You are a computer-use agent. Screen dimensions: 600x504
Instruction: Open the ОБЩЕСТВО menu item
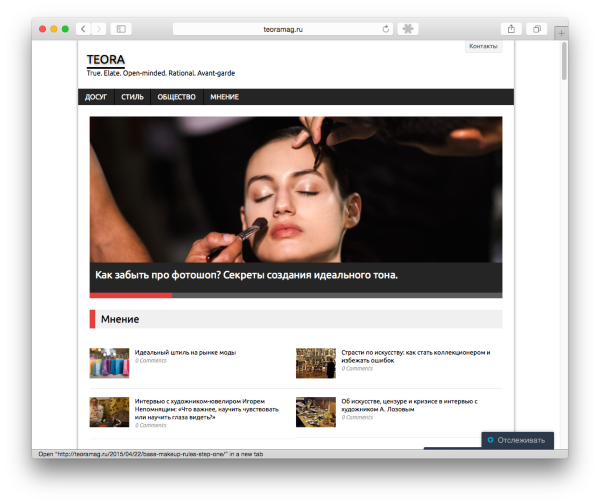[x=176, y=97]
